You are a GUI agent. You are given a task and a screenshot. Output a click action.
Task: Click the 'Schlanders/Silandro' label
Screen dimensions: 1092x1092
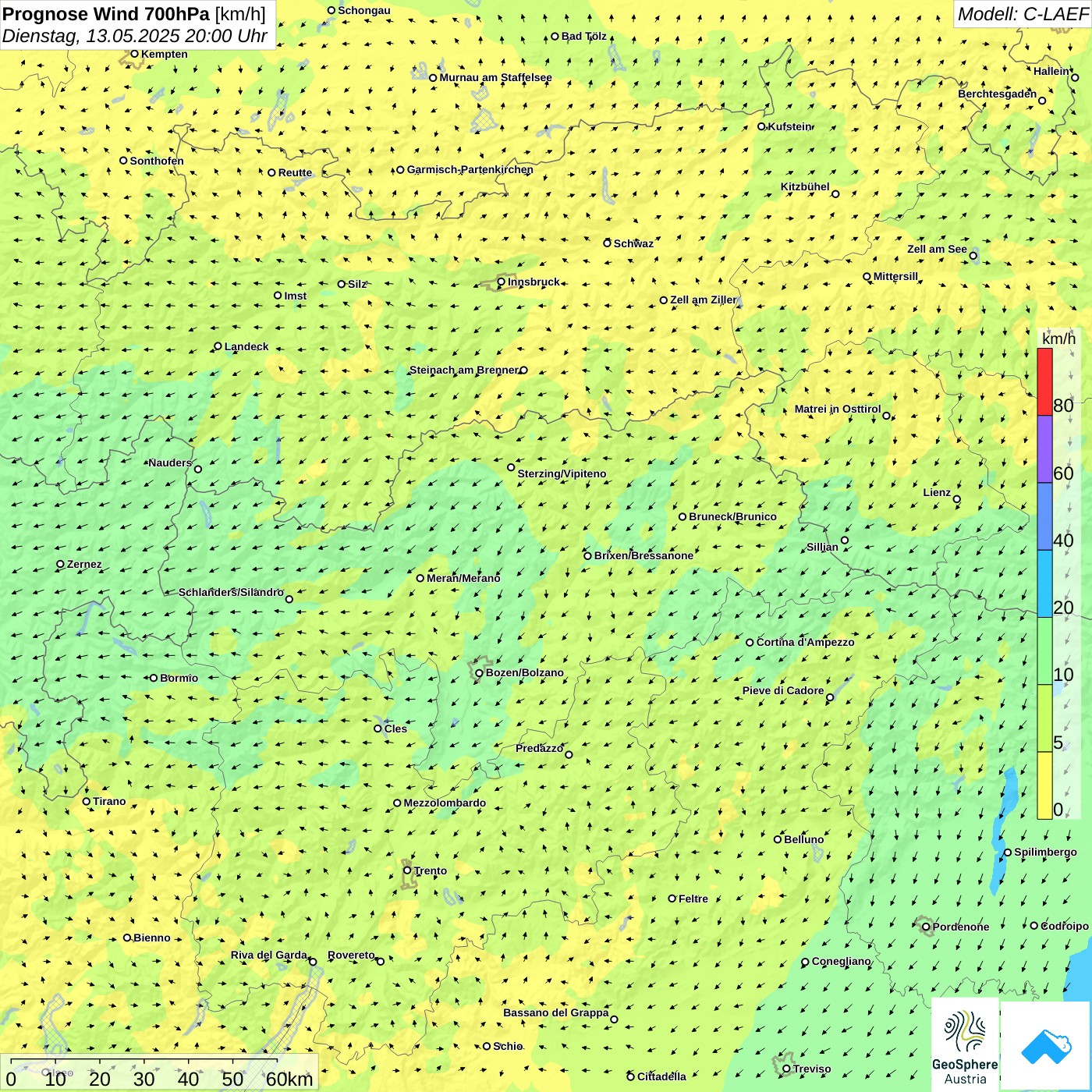(231, 593)
